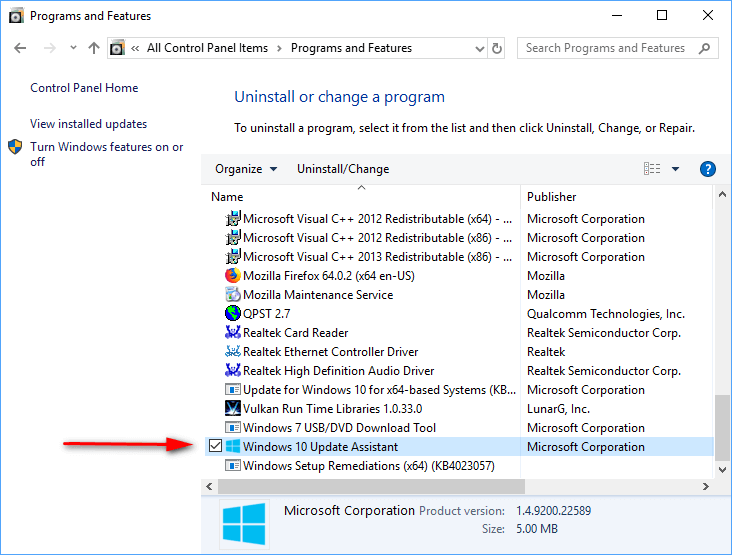The image size is (732, 555).
Task: Click the vertical scrollbar thumb
Action: click(x=722, y=427)
